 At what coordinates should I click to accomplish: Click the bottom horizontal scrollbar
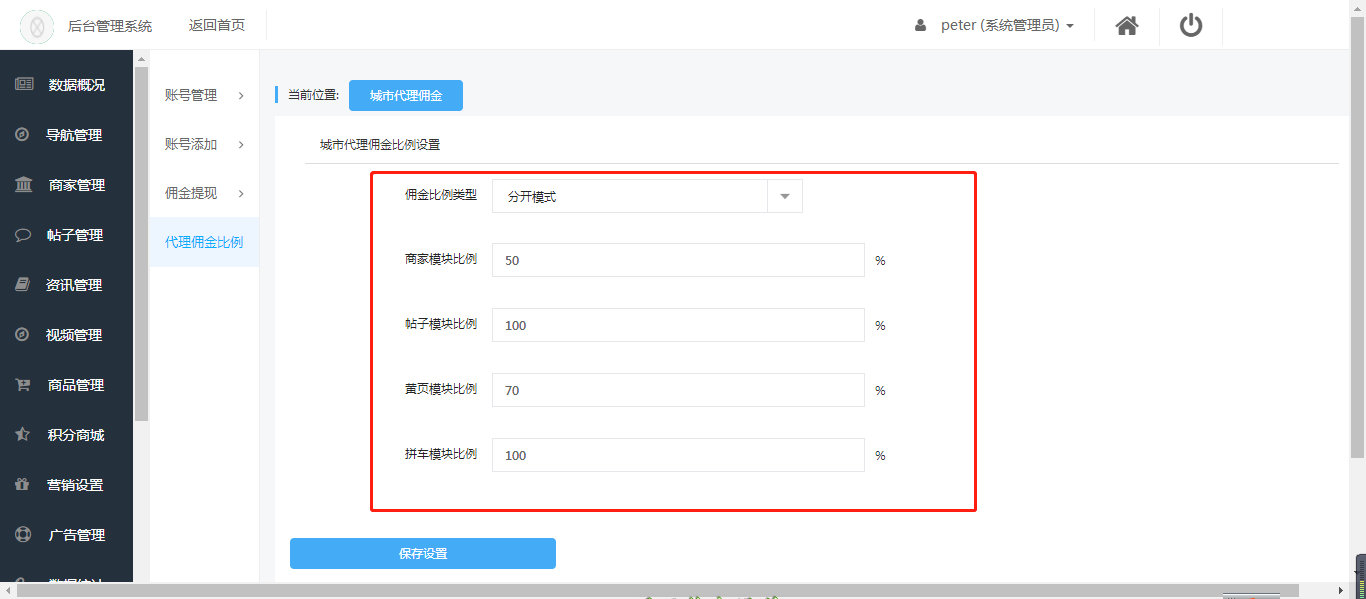pos(658,591)
